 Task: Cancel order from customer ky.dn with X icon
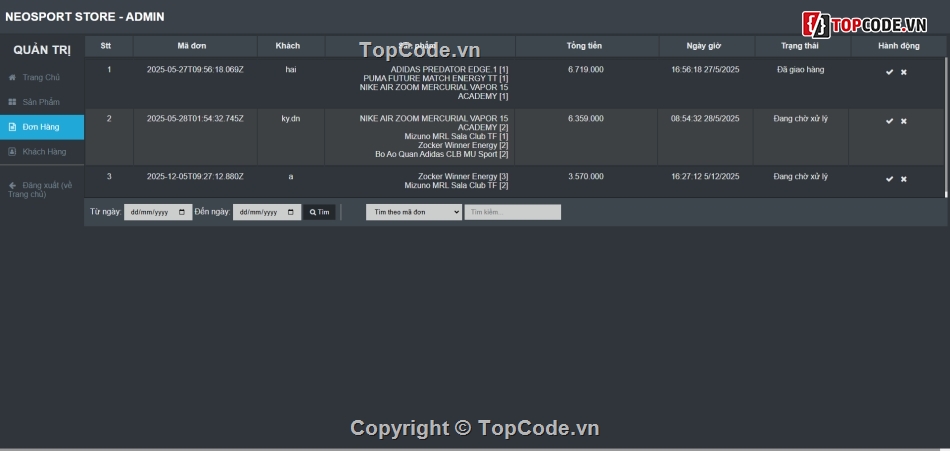point(903,121)
